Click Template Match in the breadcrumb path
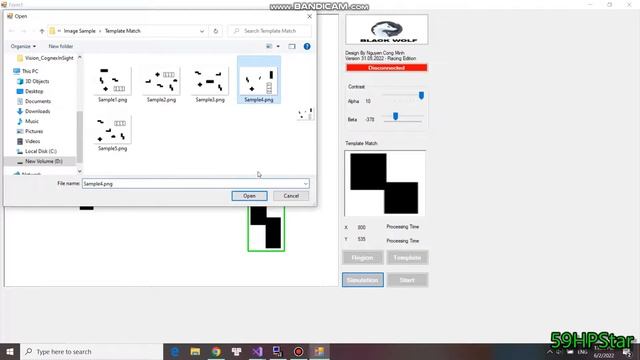Viewport: 640px width, 360px height. point(122,31)
